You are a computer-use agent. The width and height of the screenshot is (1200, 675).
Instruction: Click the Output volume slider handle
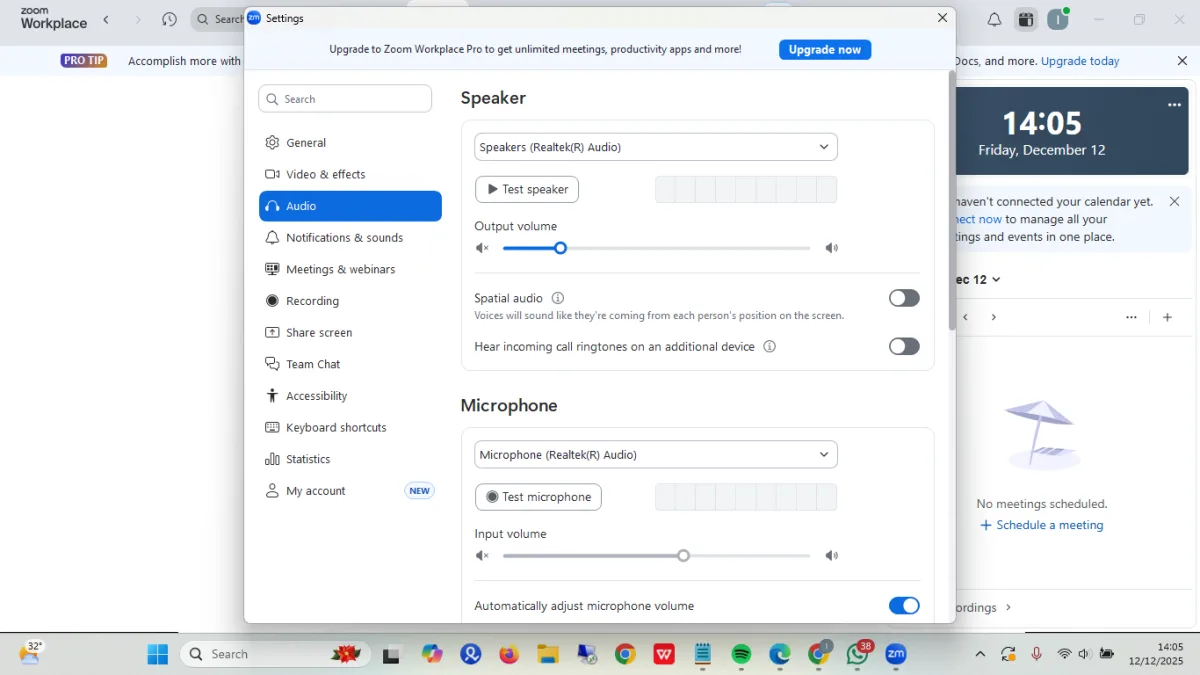click(x=561, y=248)
